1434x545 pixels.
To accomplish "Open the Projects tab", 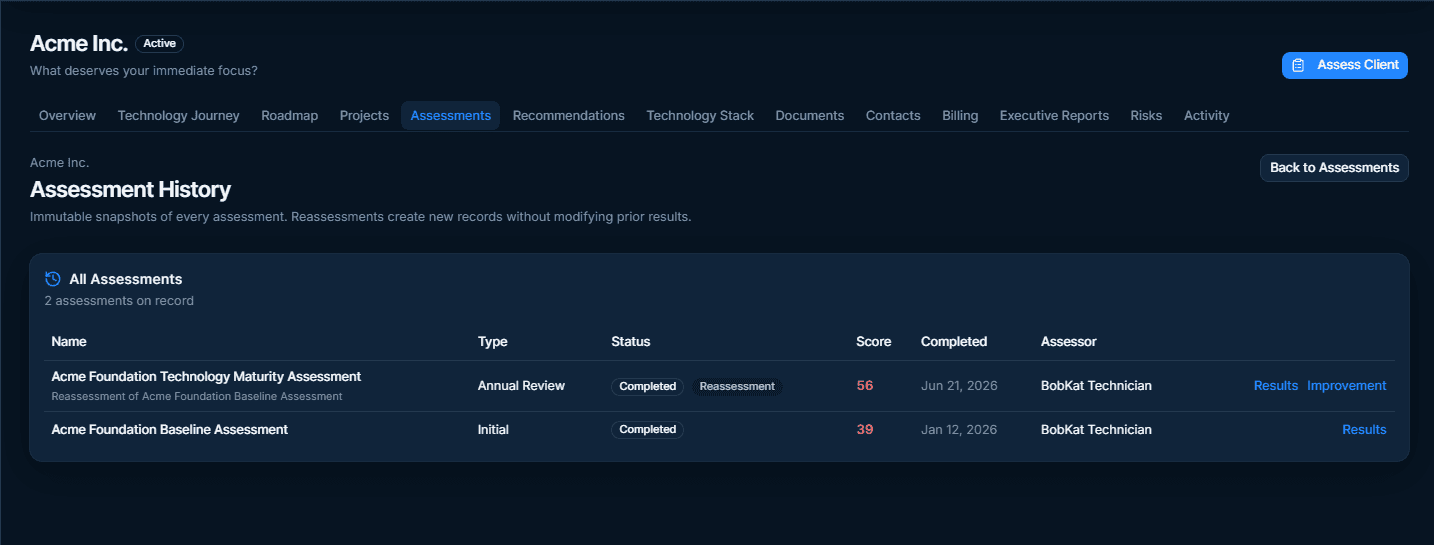I will pos(364,115).
